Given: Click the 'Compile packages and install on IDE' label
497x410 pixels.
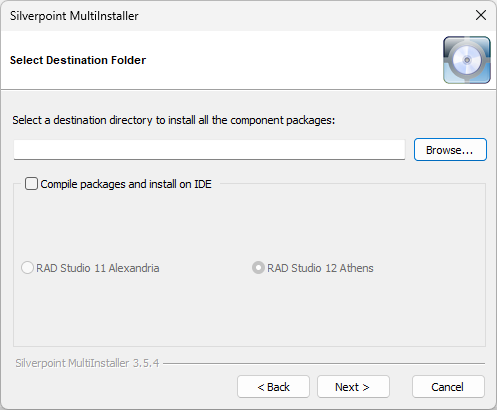Looking at the screenshot, I should [126, 184].
